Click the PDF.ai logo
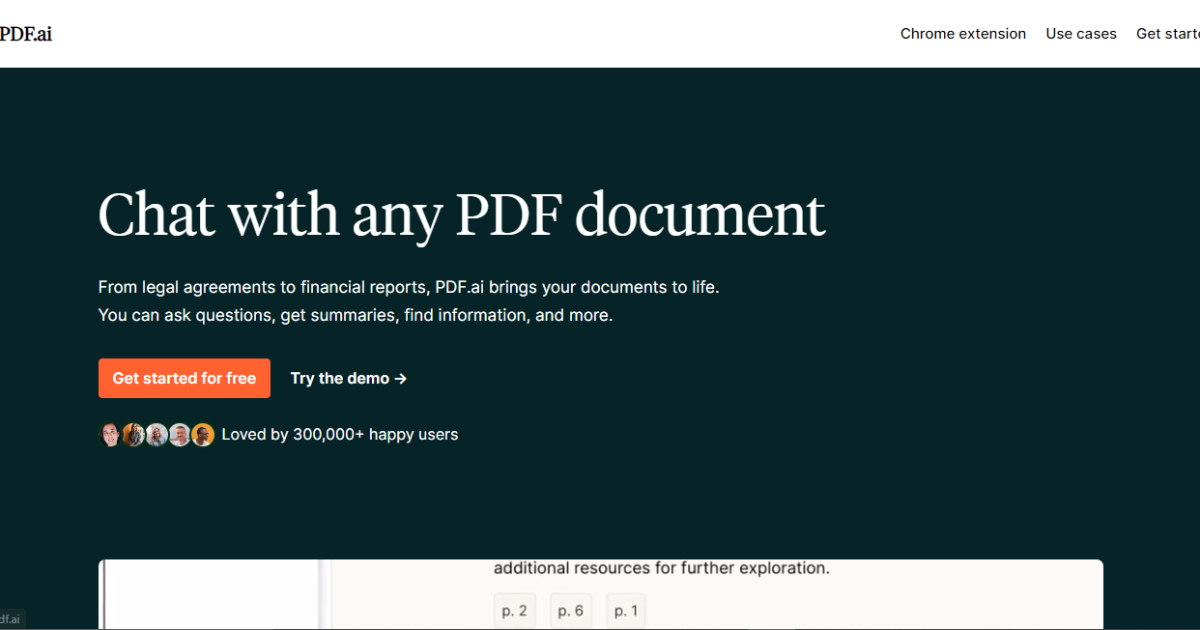 point(25,33)
